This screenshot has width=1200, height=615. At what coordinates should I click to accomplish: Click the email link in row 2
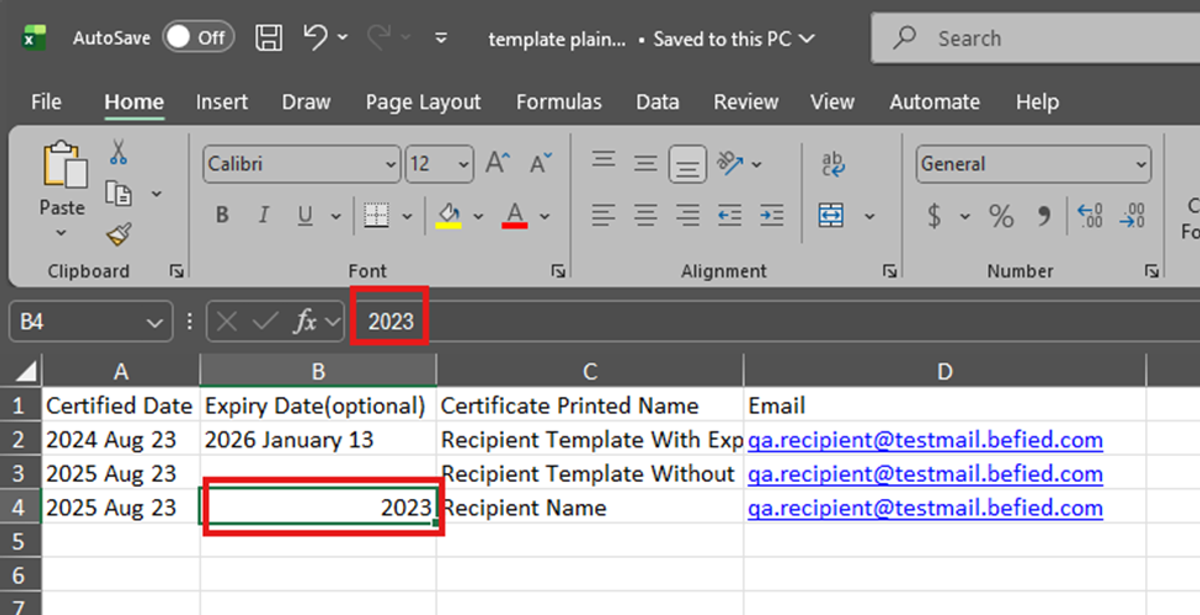(x=925, y=439)
